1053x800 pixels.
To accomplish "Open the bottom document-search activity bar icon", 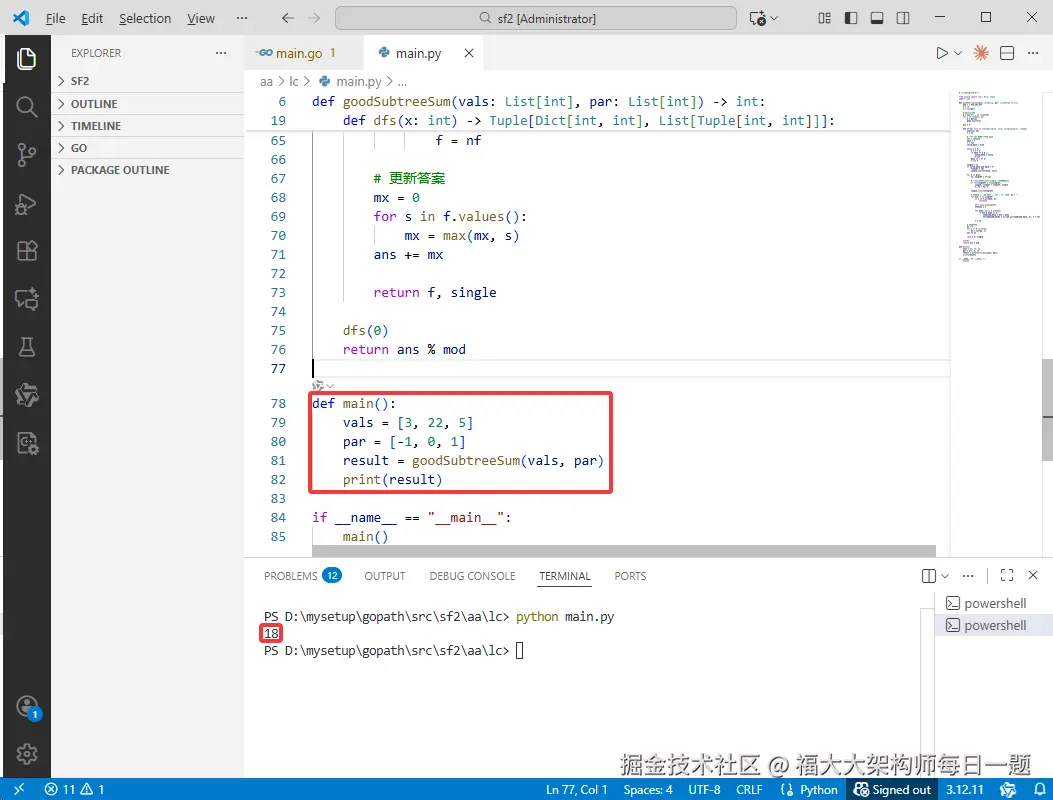I will pyautogui.click(x=27, y=443).
